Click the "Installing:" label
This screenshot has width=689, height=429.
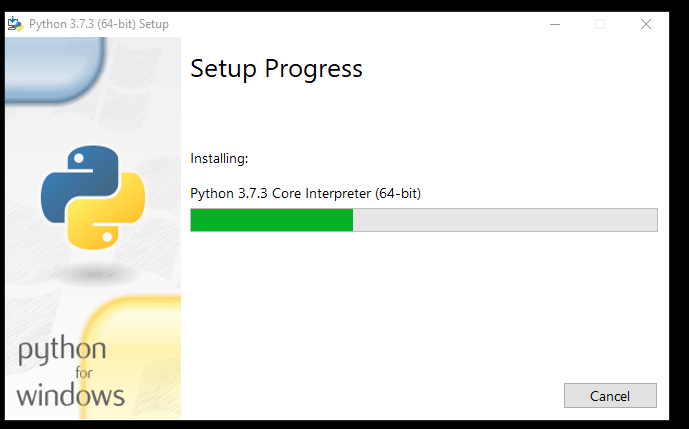tap(219, 158)
